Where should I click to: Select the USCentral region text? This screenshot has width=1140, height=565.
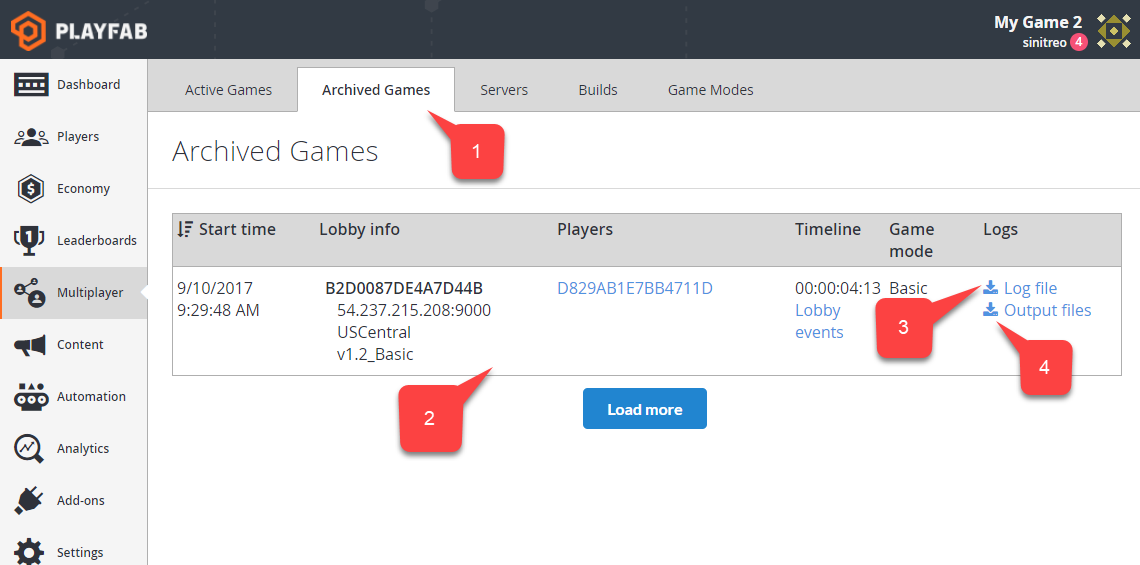click(374, 333)
